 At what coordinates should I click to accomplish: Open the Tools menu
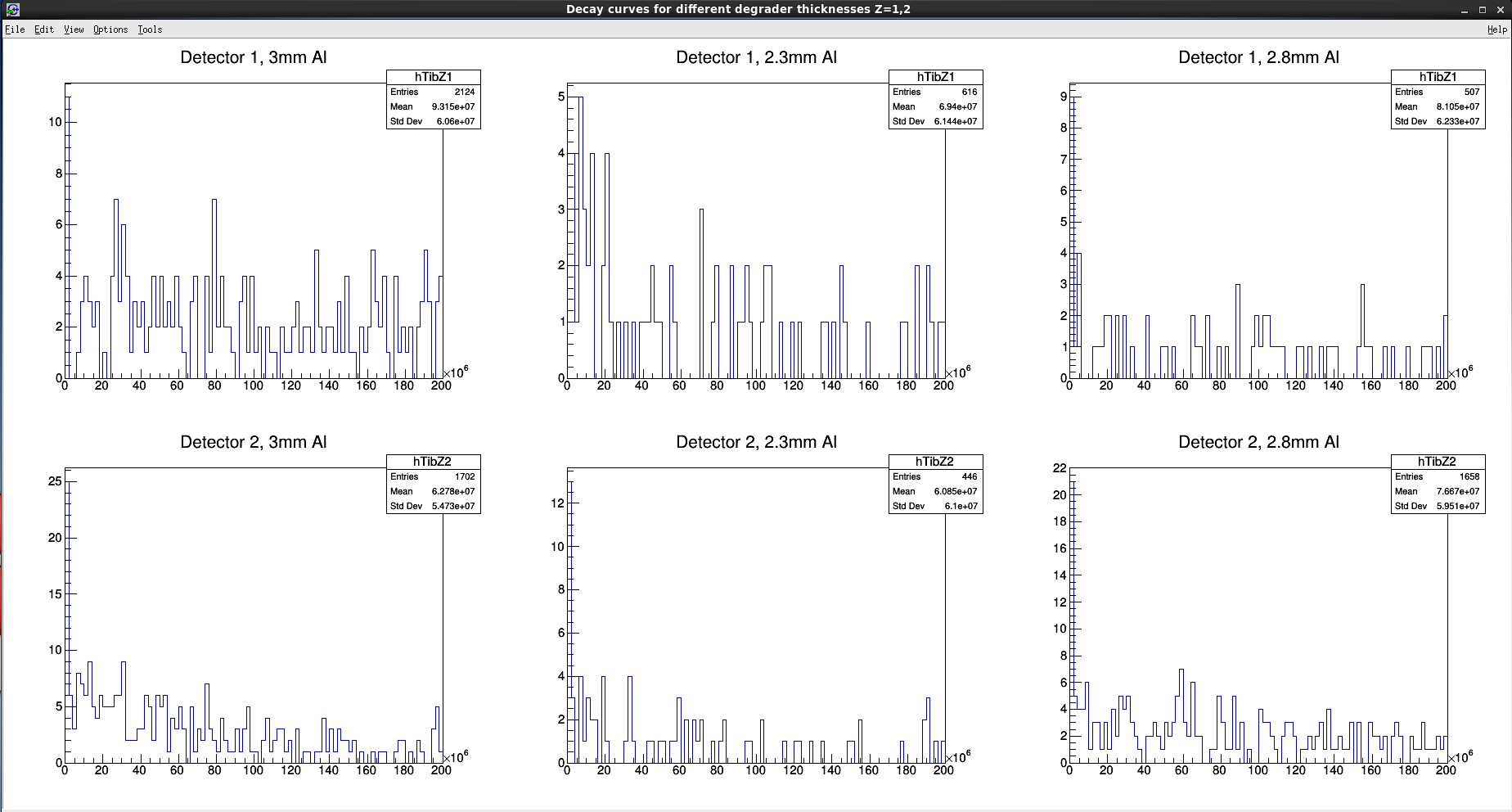click(x=150, y=29)
